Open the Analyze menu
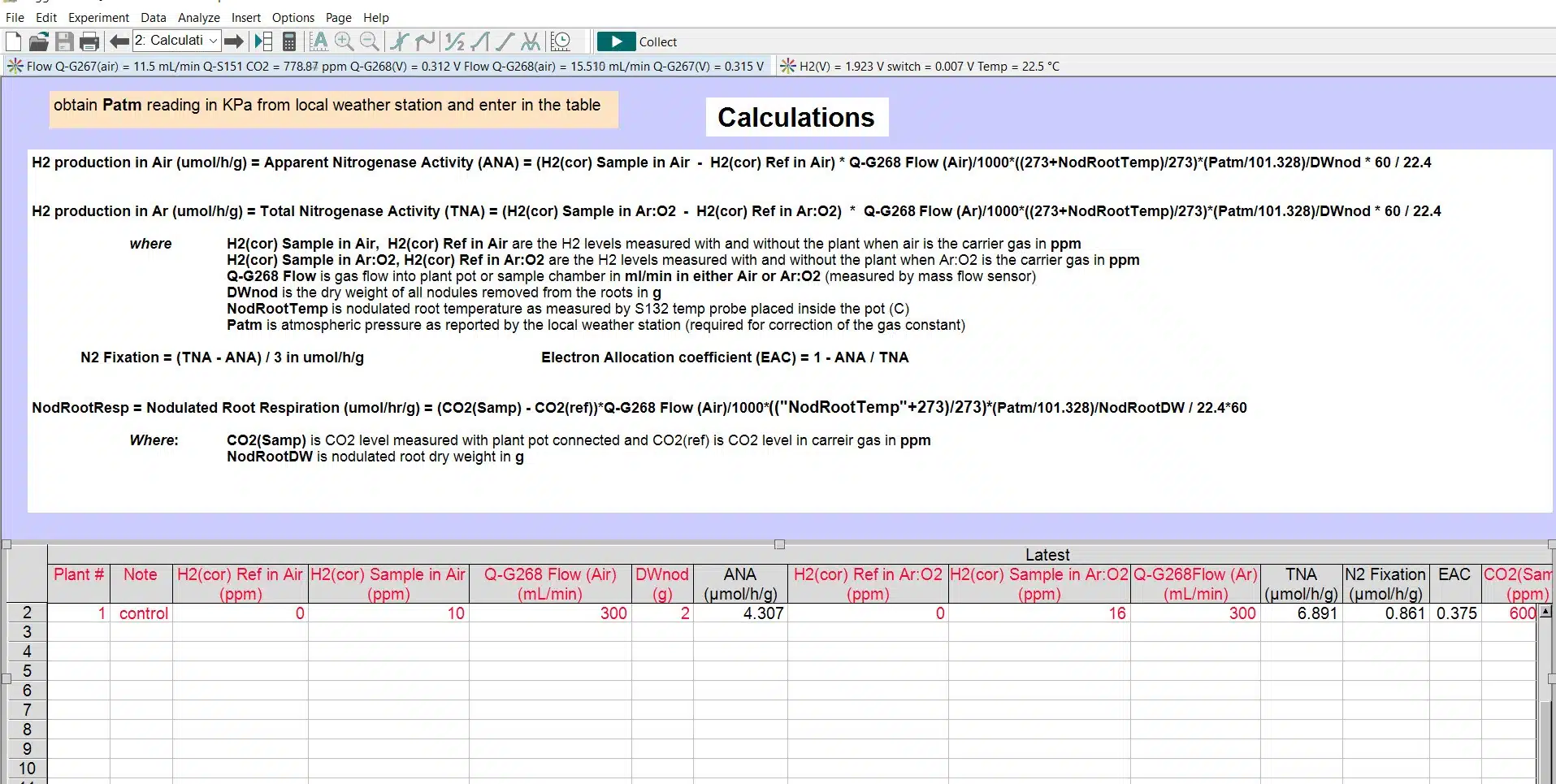Viewport: 1556px width, 784px height. pyautogui.click(x=197, y=17)
